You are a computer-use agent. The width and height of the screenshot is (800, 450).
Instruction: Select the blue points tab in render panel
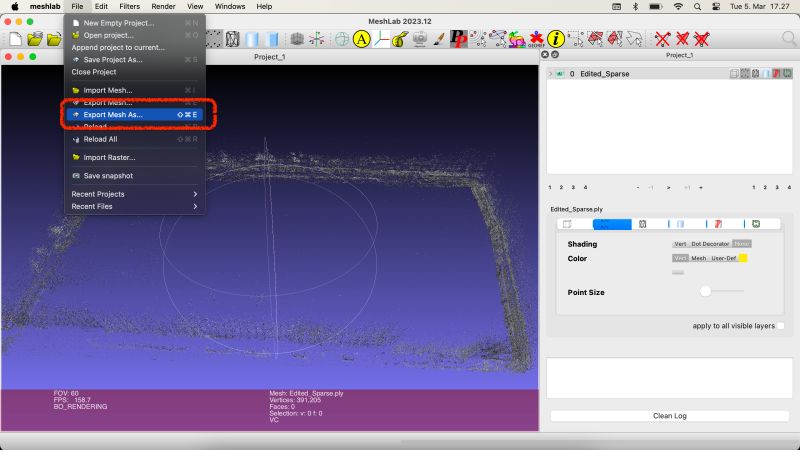pos(612,224)
